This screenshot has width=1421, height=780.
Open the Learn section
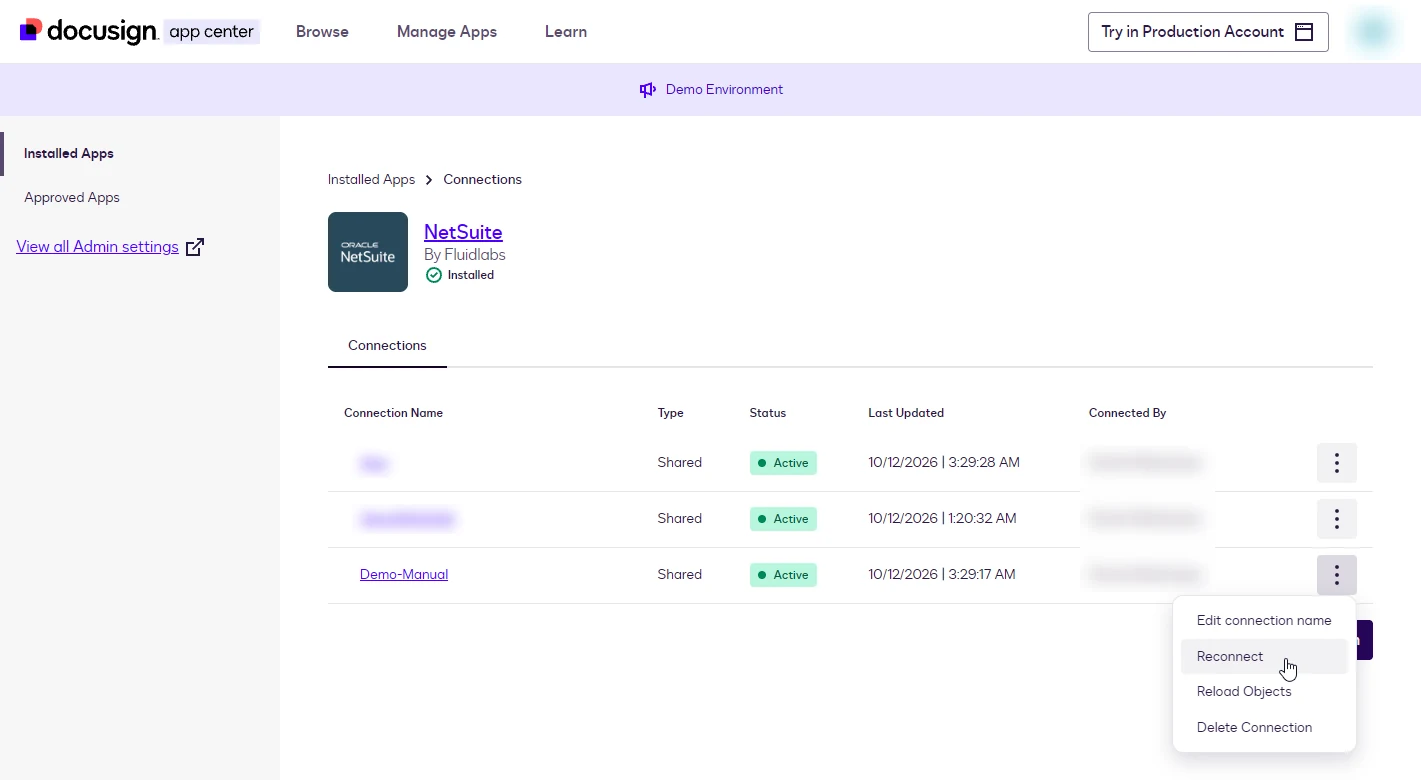pos(566,32)
